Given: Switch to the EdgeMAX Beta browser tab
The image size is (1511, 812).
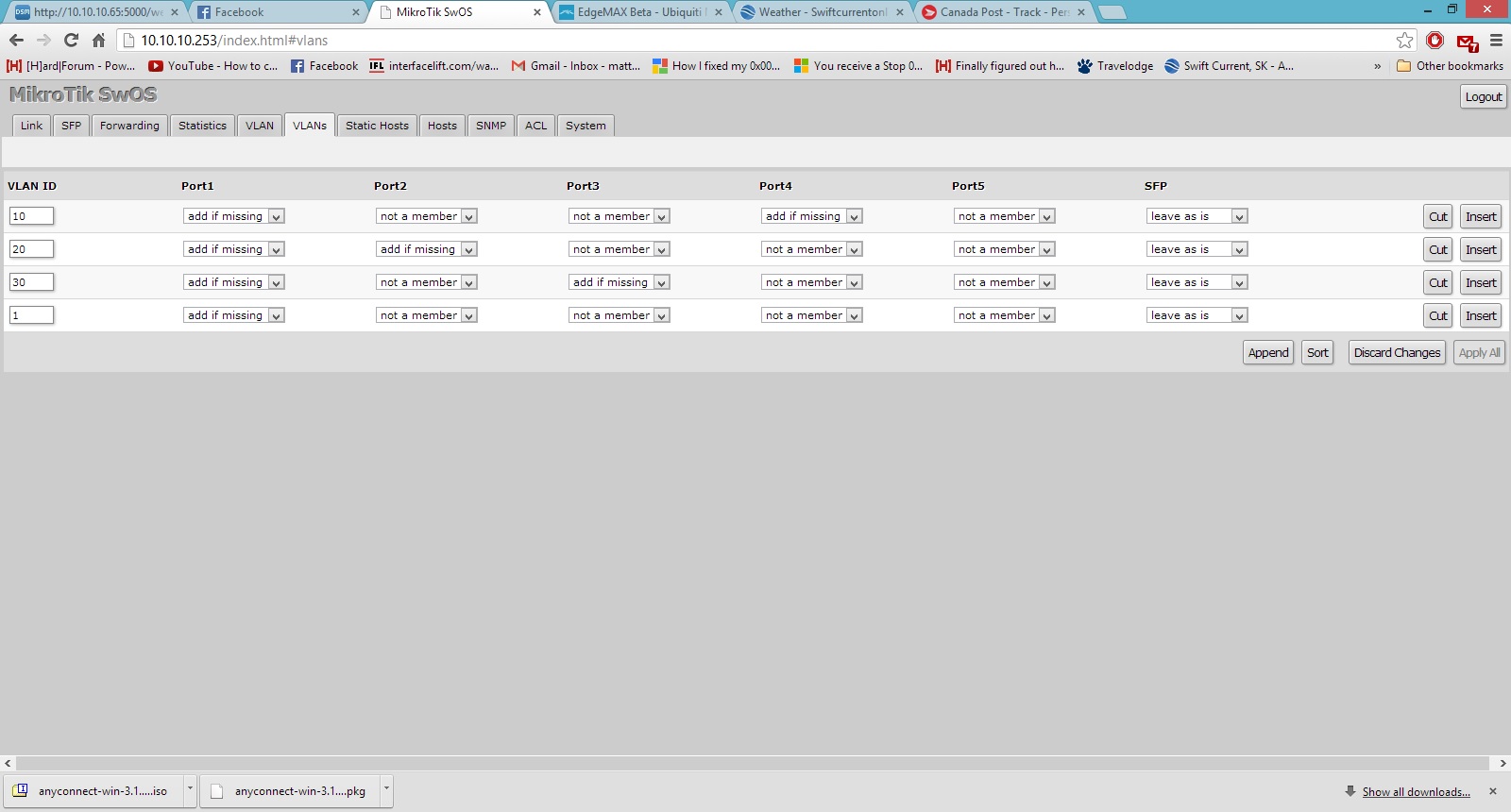Looking at the screenshot, I should click(x=640, y=12).
